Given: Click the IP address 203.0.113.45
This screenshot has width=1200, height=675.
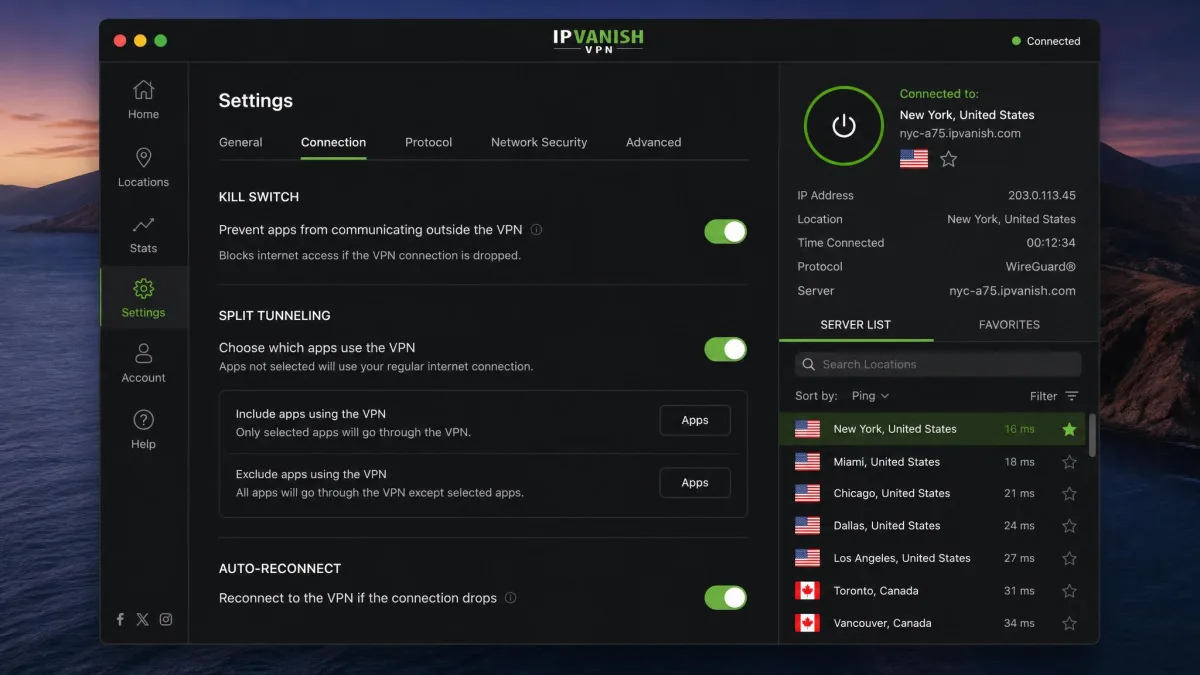Looking at the screenshot, I should tap(1042, 196).
